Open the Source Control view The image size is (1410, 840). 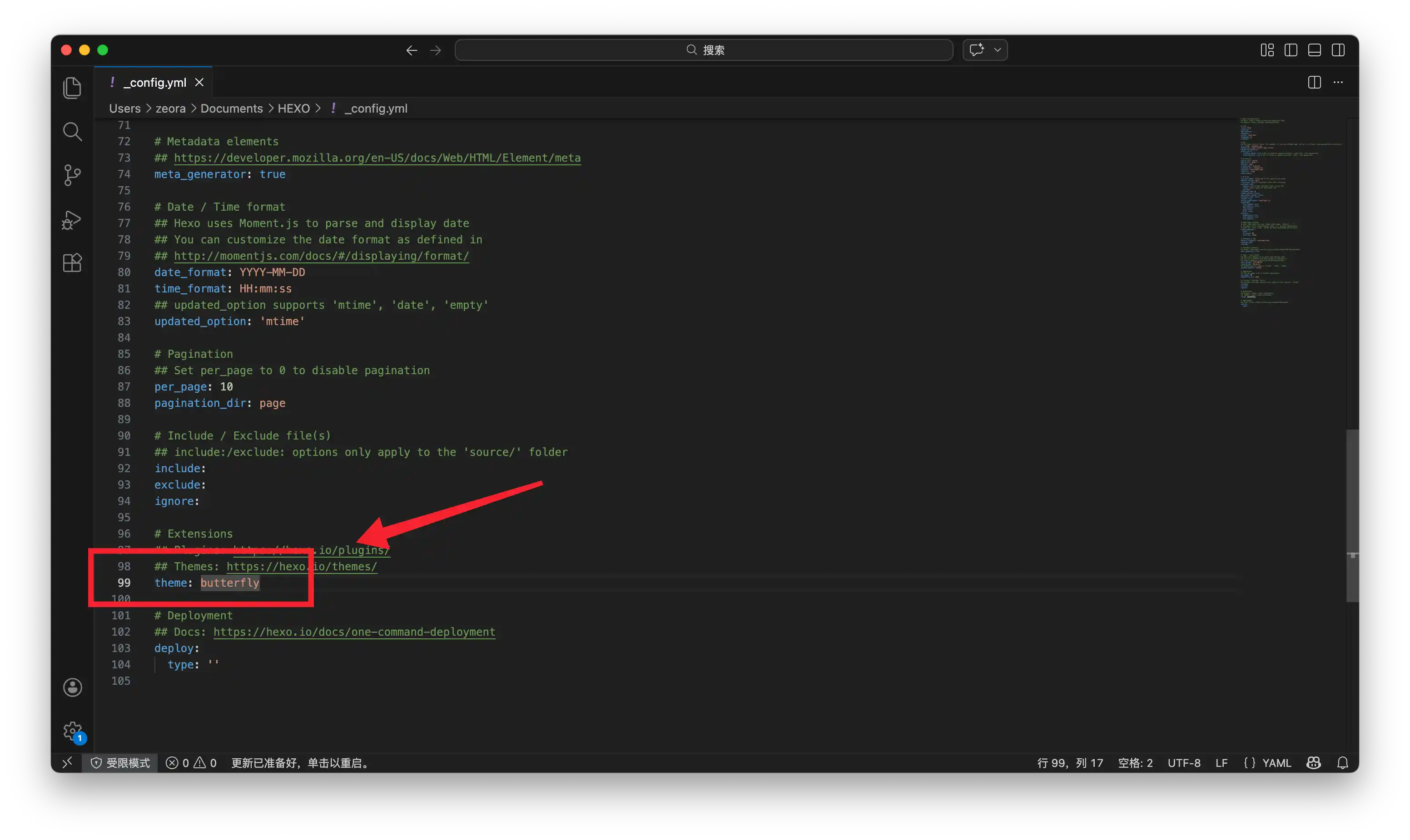(72, 175)
